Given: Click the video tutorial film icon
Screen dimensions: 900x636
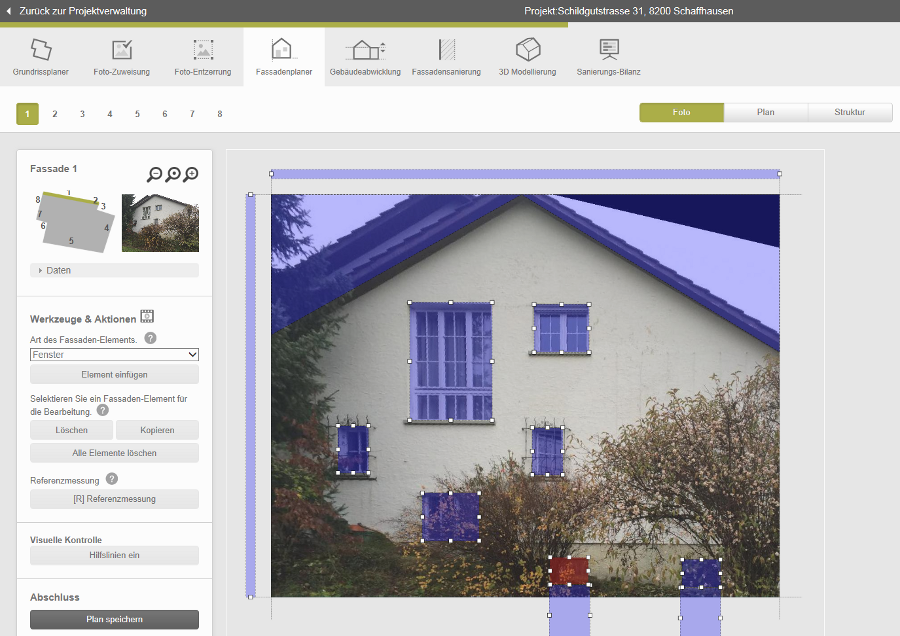Looking at the screenshot, I should 147,317.
